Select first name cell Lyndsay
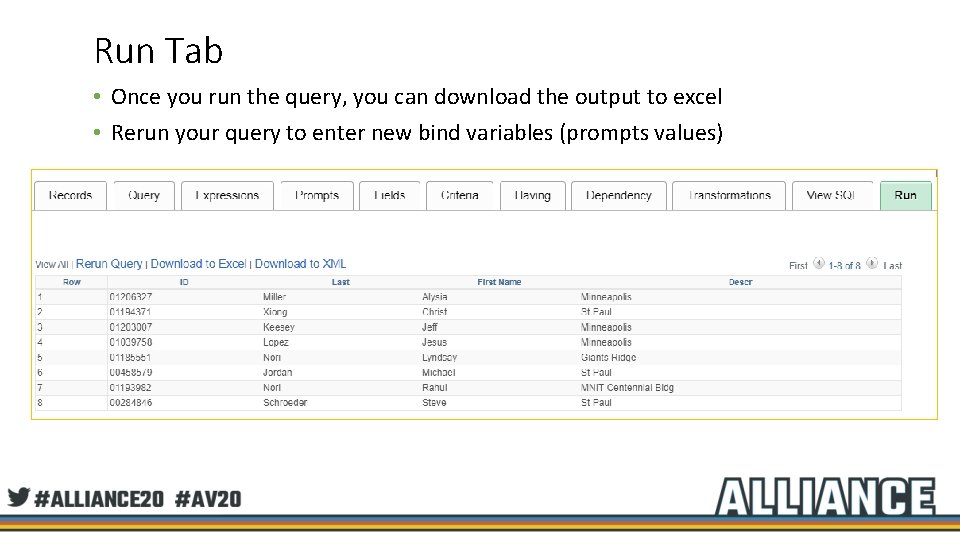 click(x=440, y=358)
